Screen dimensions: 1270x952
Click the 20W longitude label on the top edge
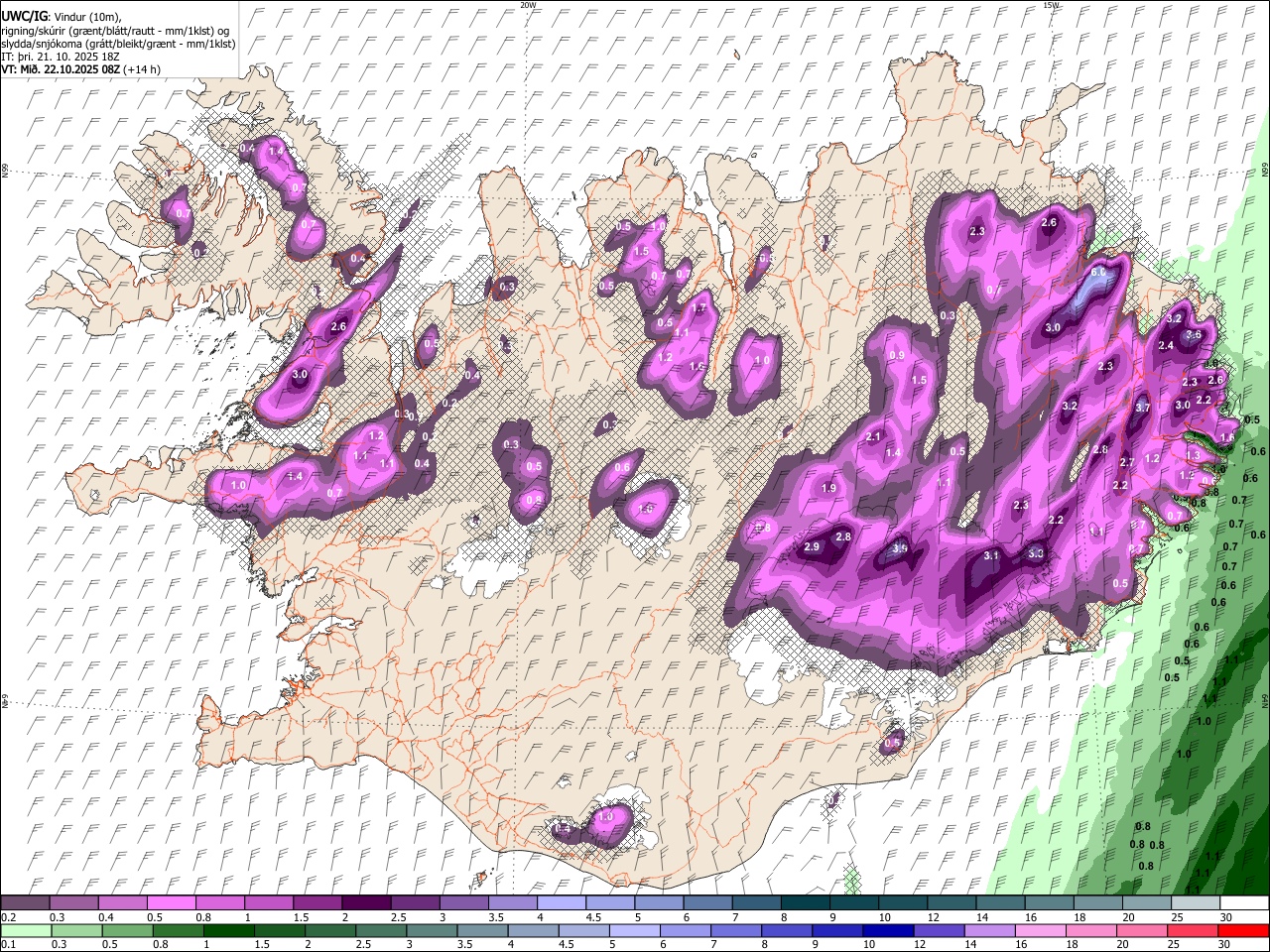click(528, 5)
